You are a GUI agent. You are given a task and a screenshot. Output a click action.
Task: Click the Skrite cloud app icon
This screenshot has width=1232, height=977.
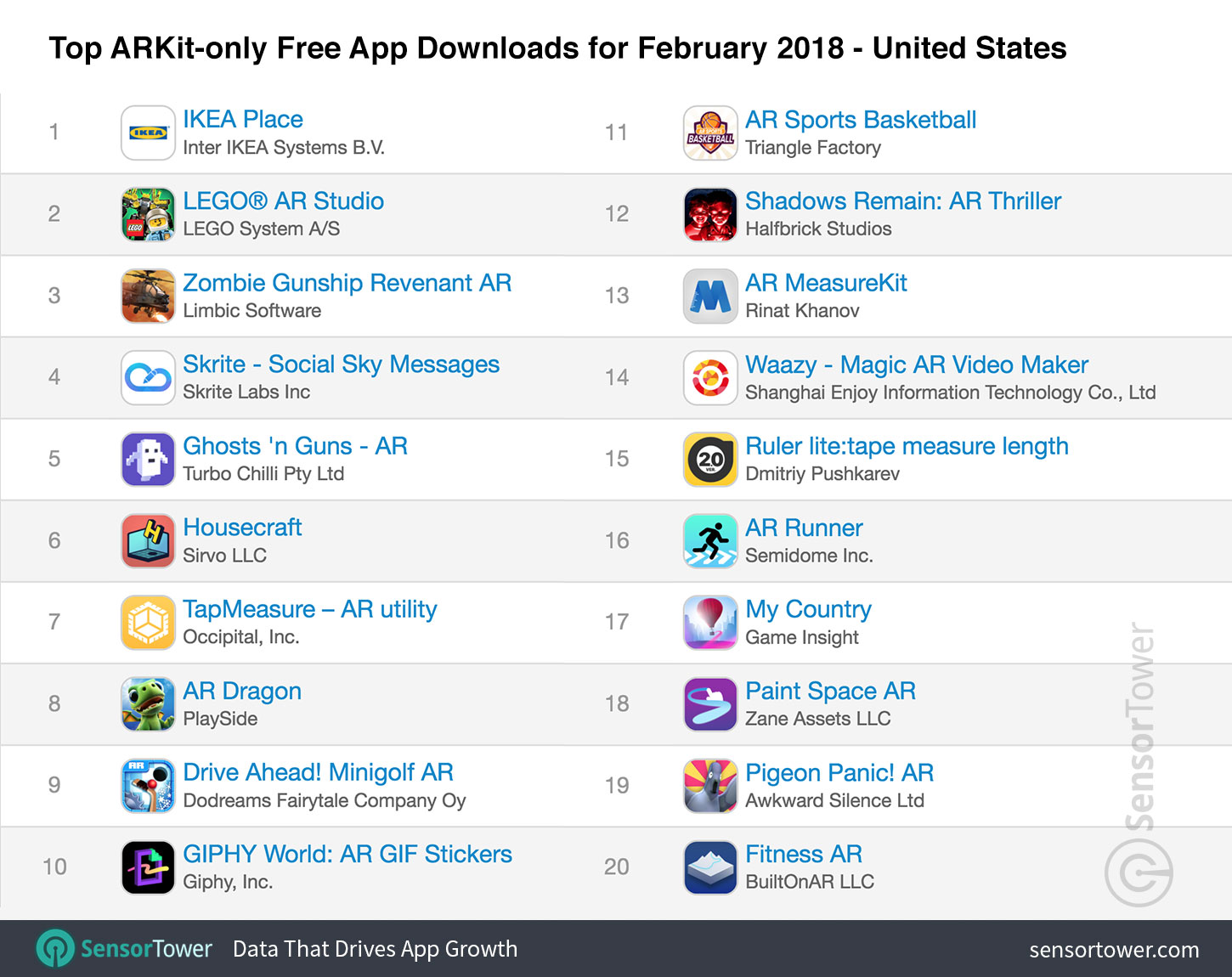click(x=148, y=377)
